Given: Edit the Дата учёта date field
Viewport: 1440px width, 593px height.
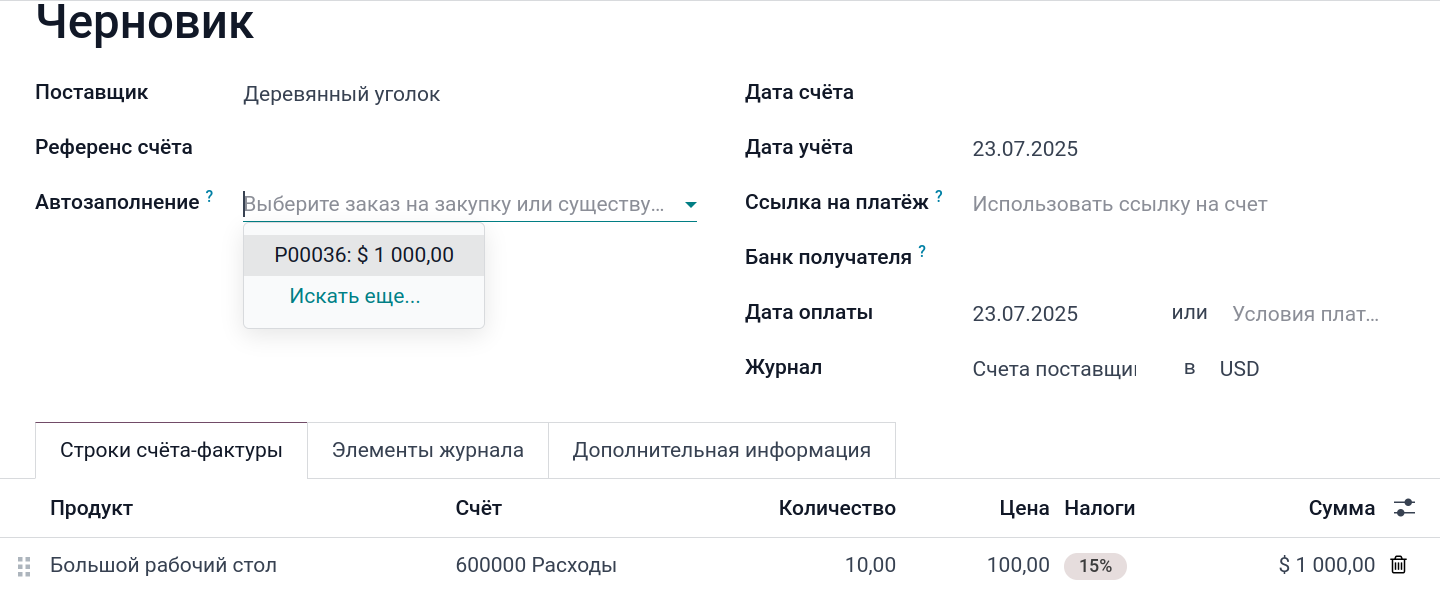Looking at the screenshot, I should point(1025,150).
